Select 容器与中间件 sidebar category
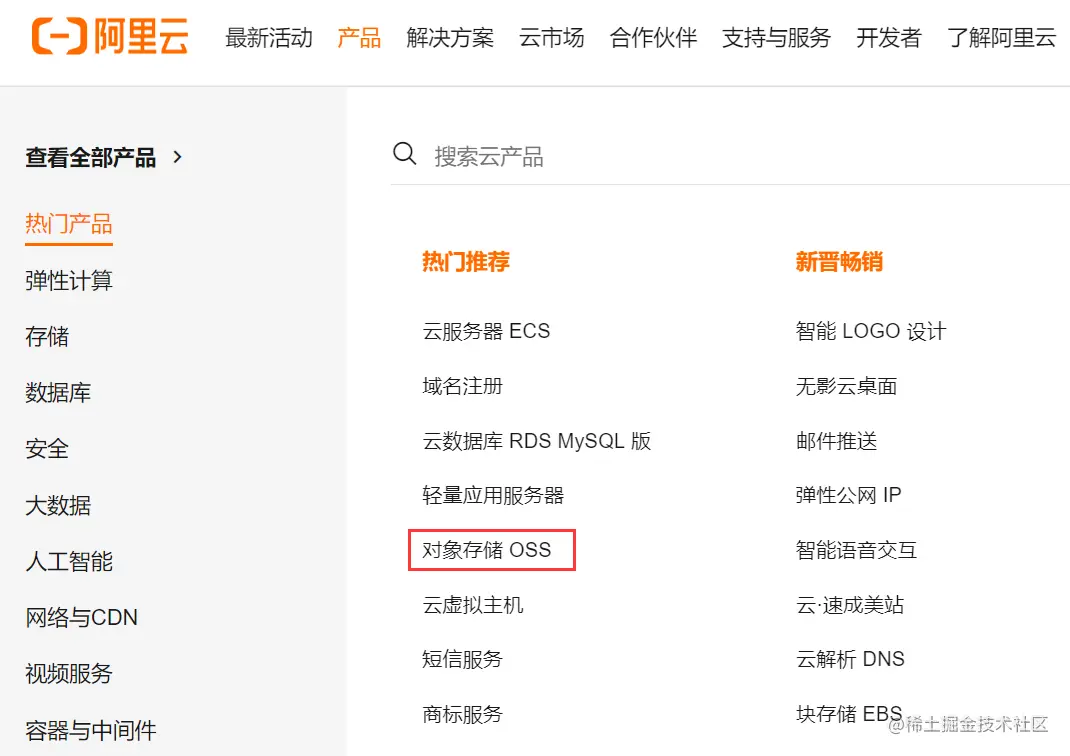The image size is (1070, 756). (91, 731)
